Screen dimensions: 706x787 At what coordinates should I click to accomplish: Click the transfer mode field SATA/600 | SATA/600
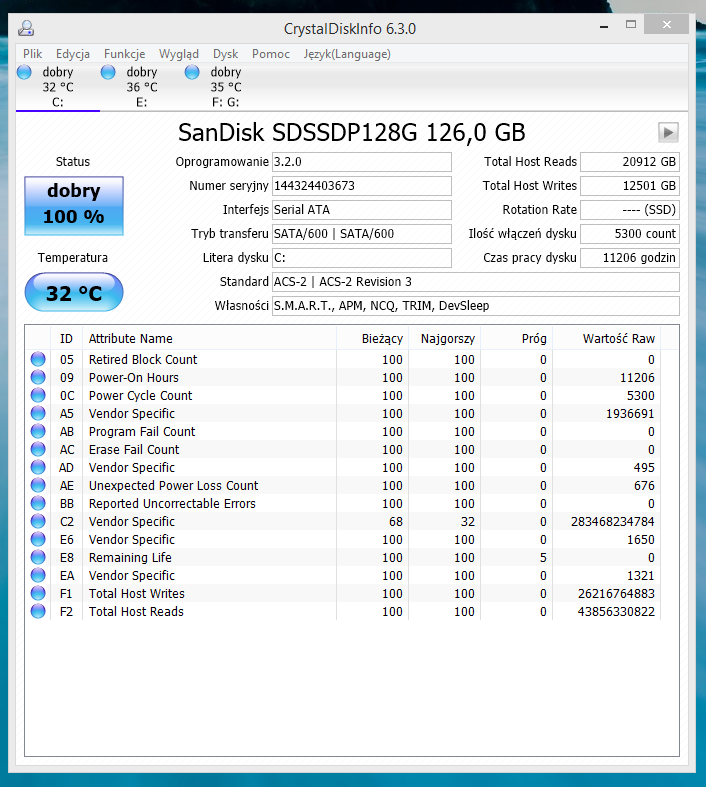(362, 234)
